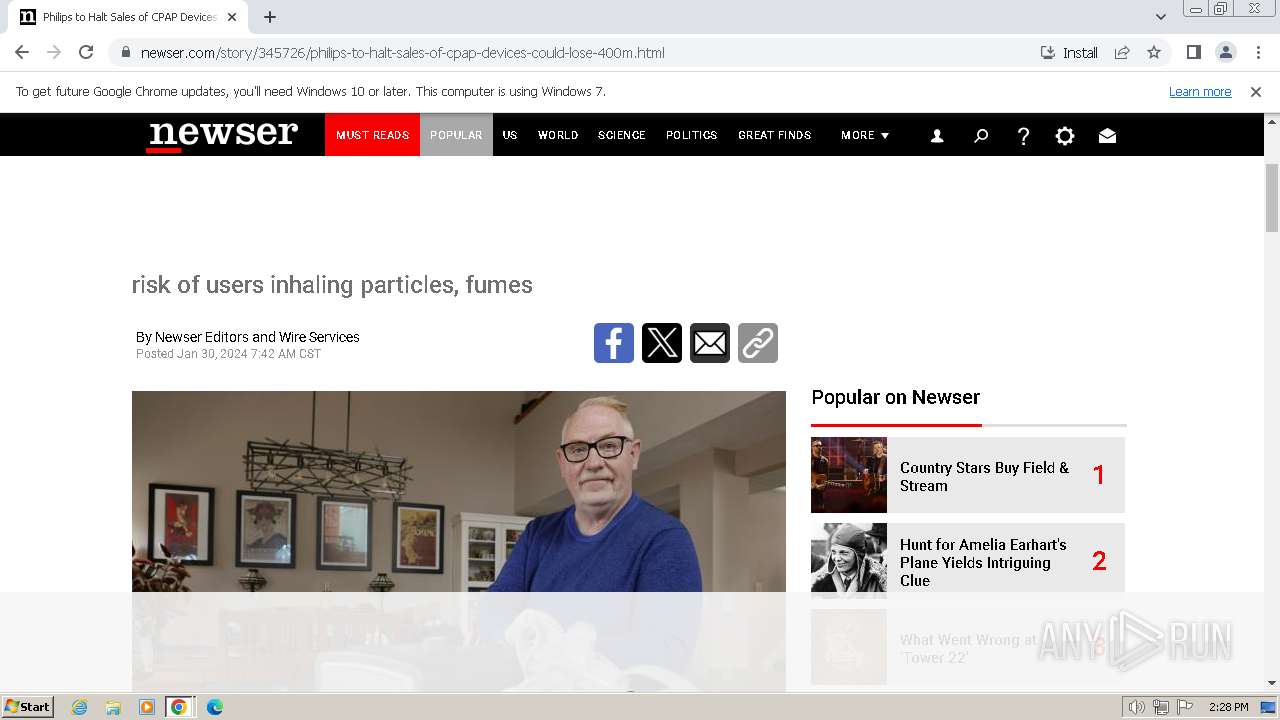Expand the MORE menu in Newser nav
The image size is (1280, 720).
tap(865, 135)
